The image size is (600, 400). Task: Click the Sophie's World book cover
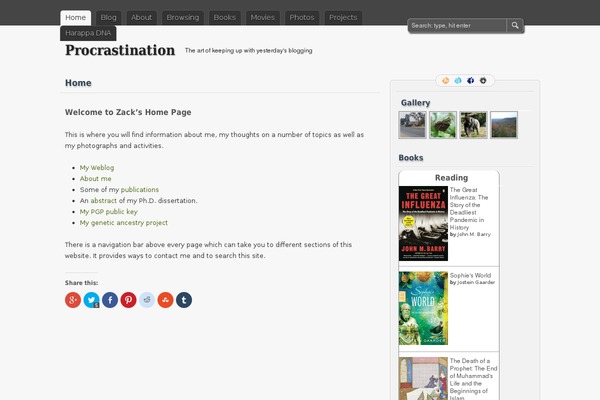(x=423, y=308)
